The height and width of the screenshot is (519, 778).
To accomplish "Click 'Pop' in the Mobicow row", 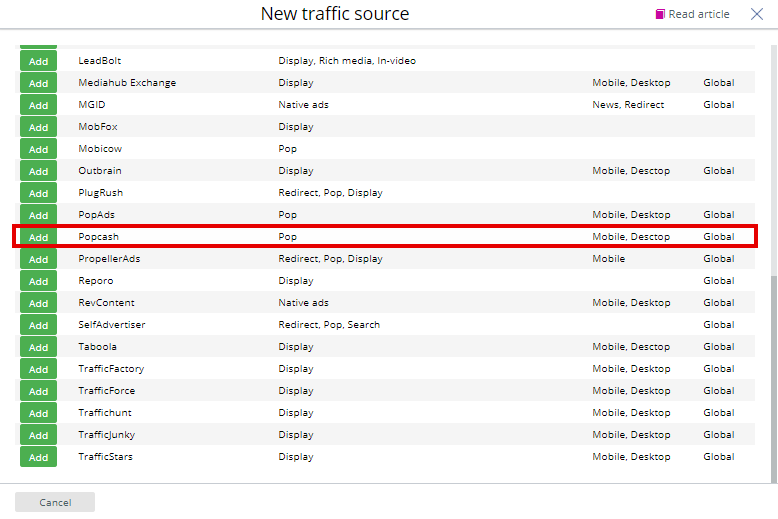I will [x=287, y=149].
